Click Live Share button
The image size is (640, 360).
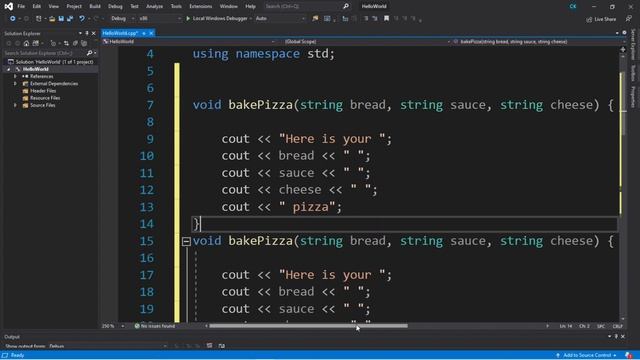point(601,19)
